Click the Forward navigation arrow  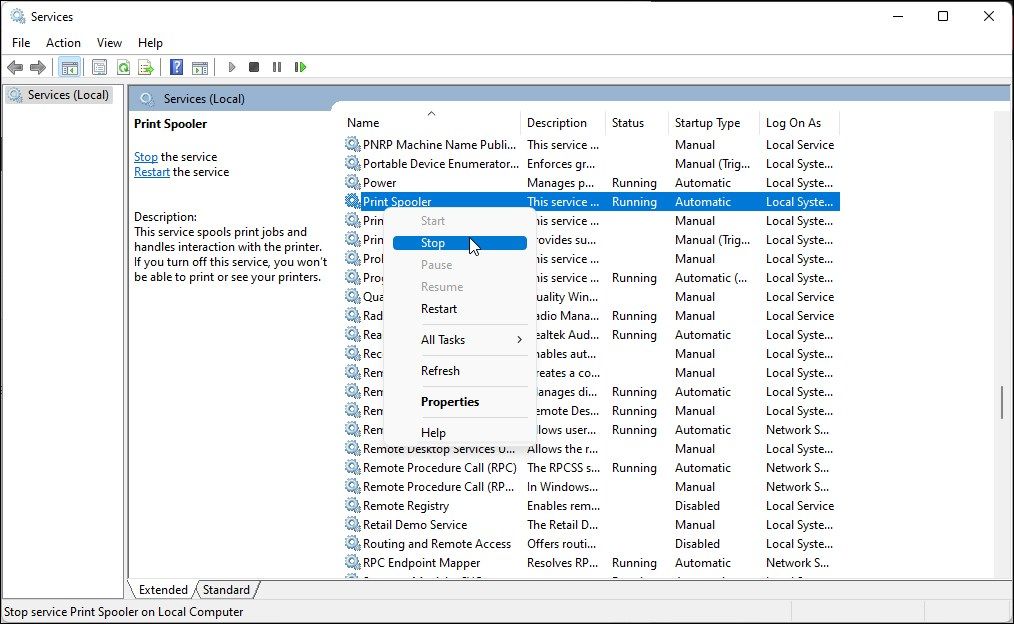tap(37, 67)
